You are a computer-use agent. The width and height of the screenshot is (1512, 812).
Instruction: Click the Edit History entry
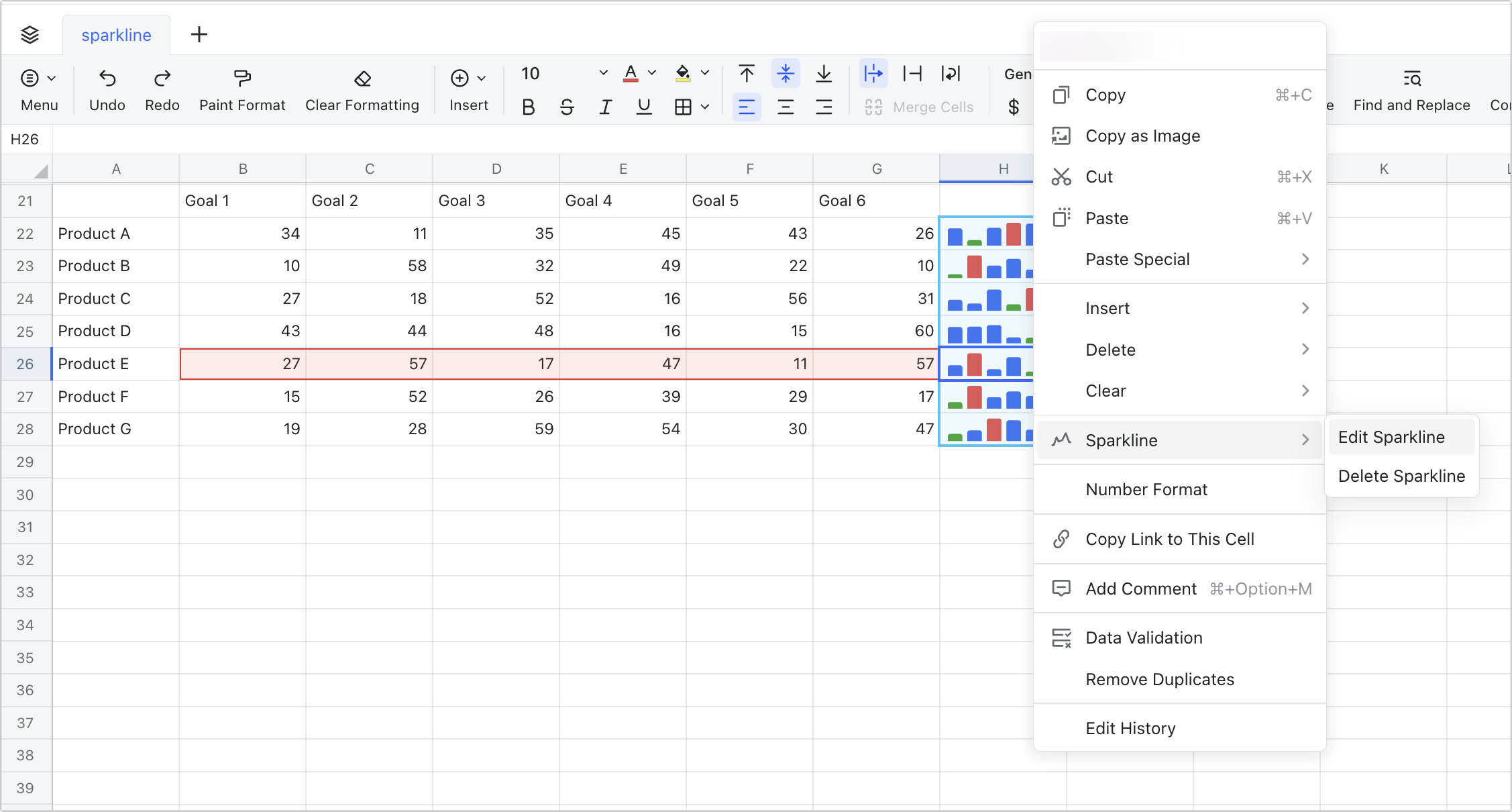[x=1130, y=728]
